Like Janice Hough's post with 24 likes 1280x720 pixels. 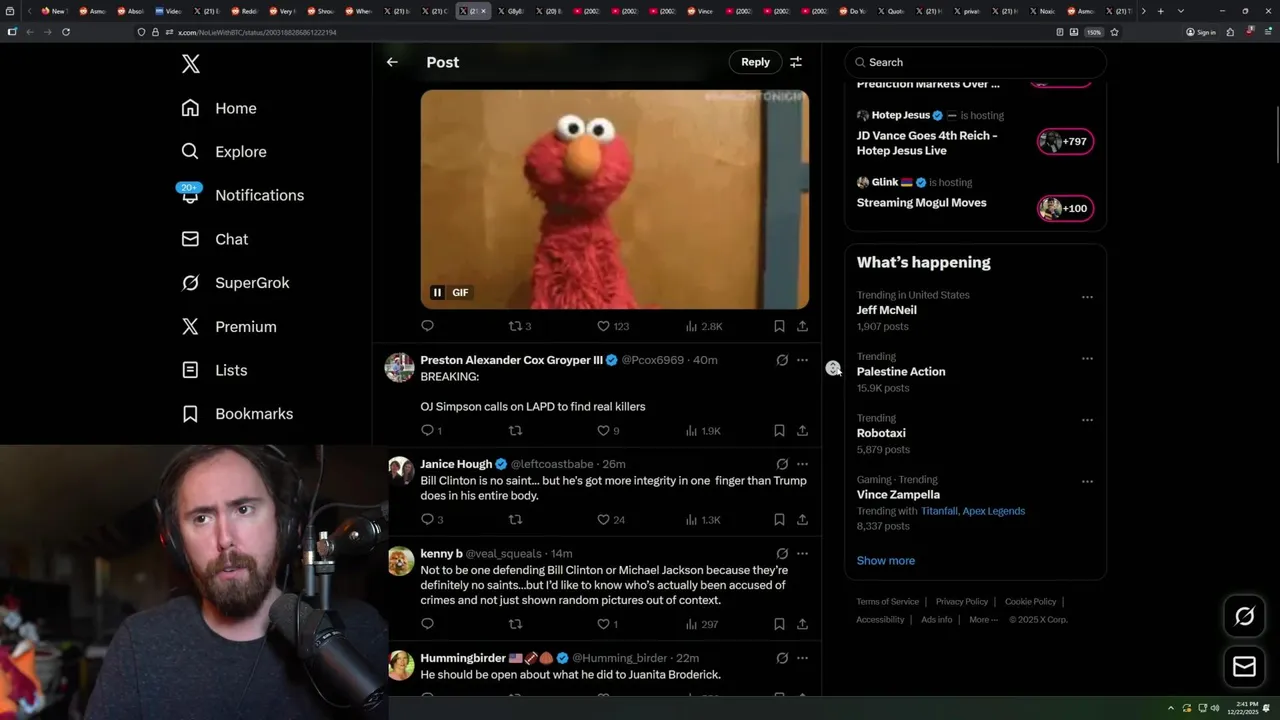tap(611, 520)
